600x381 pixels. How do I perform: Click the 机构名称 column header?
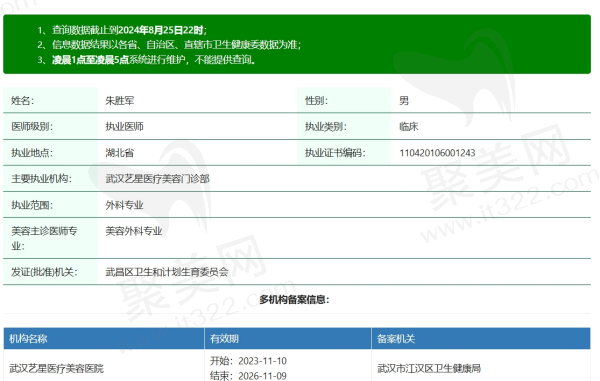tap(28, 339)
